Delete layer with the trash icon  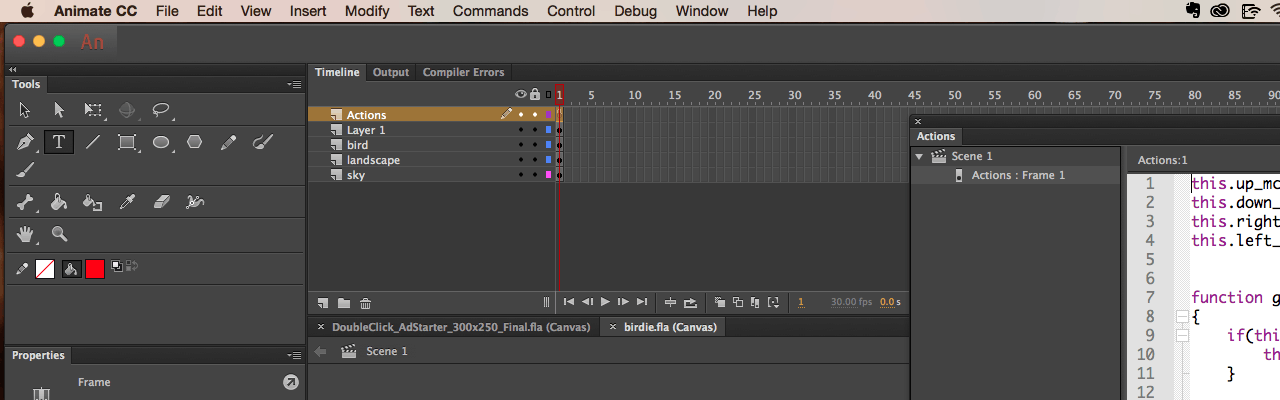coord(365,303)
